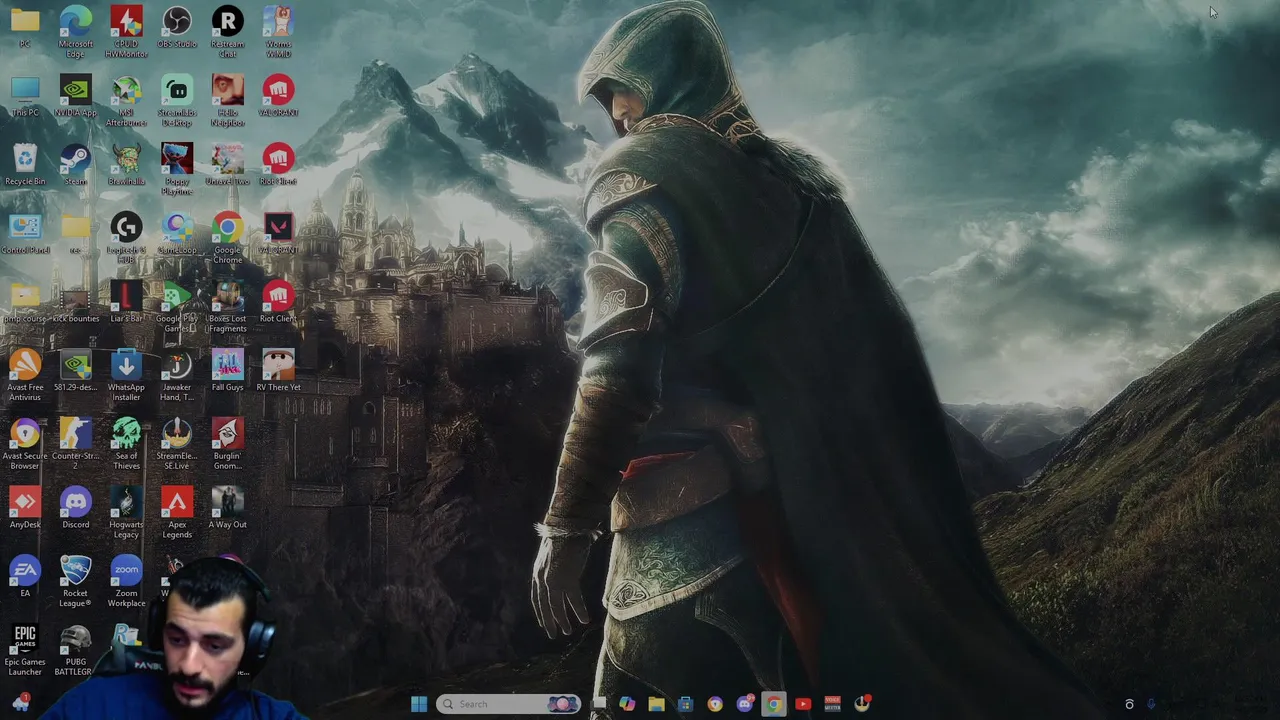
Task: Select the Worms W.M.D desktop icon
Action: 278,32
